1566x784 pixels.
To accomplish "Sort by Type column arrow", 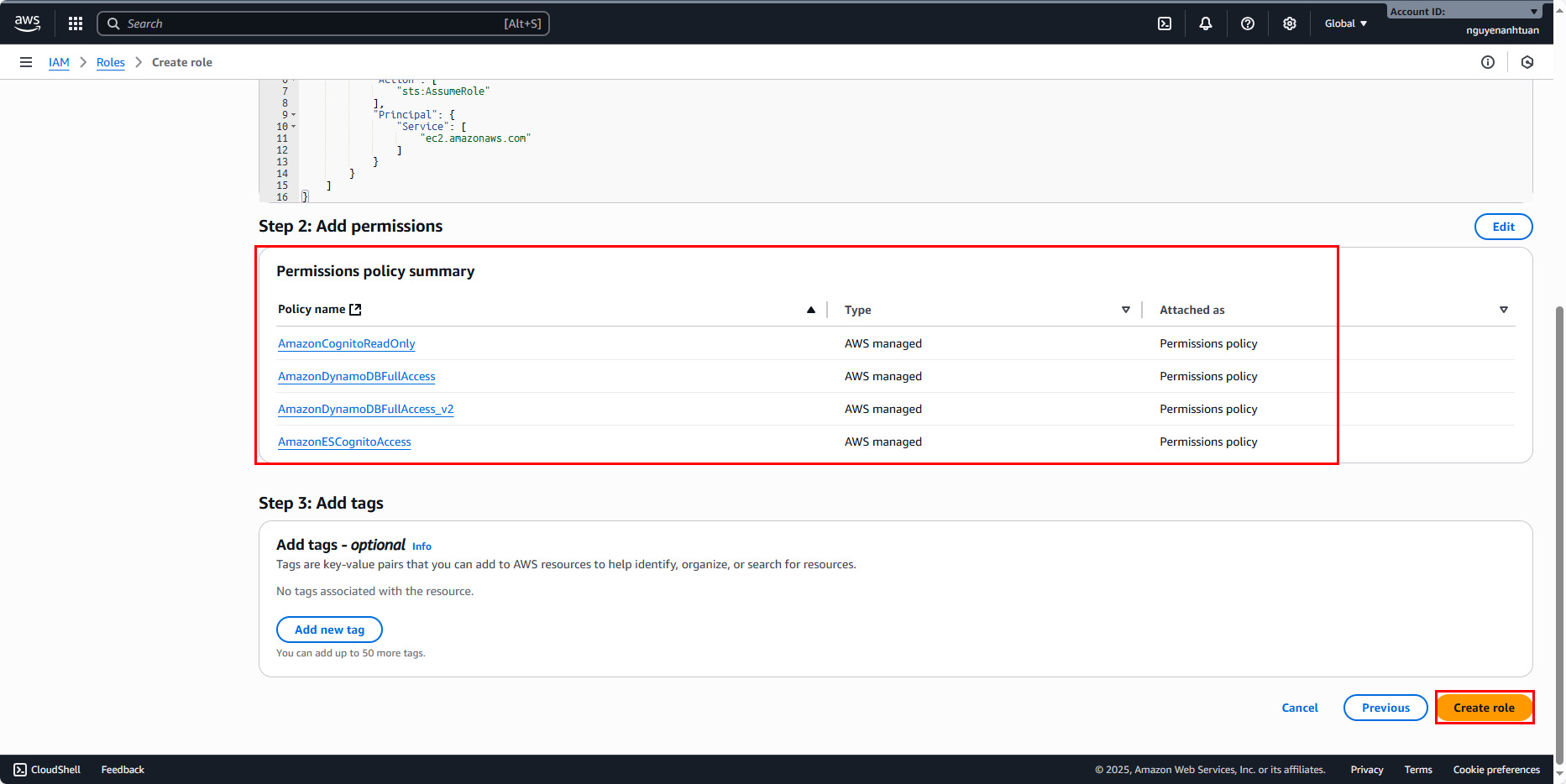I will [x=1125, y=310].
